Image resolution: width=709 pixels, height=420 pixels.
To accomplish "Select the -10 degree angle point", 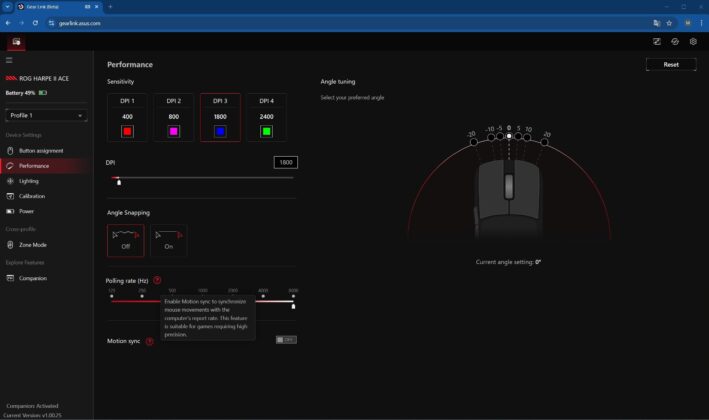I will coord(491,137).
